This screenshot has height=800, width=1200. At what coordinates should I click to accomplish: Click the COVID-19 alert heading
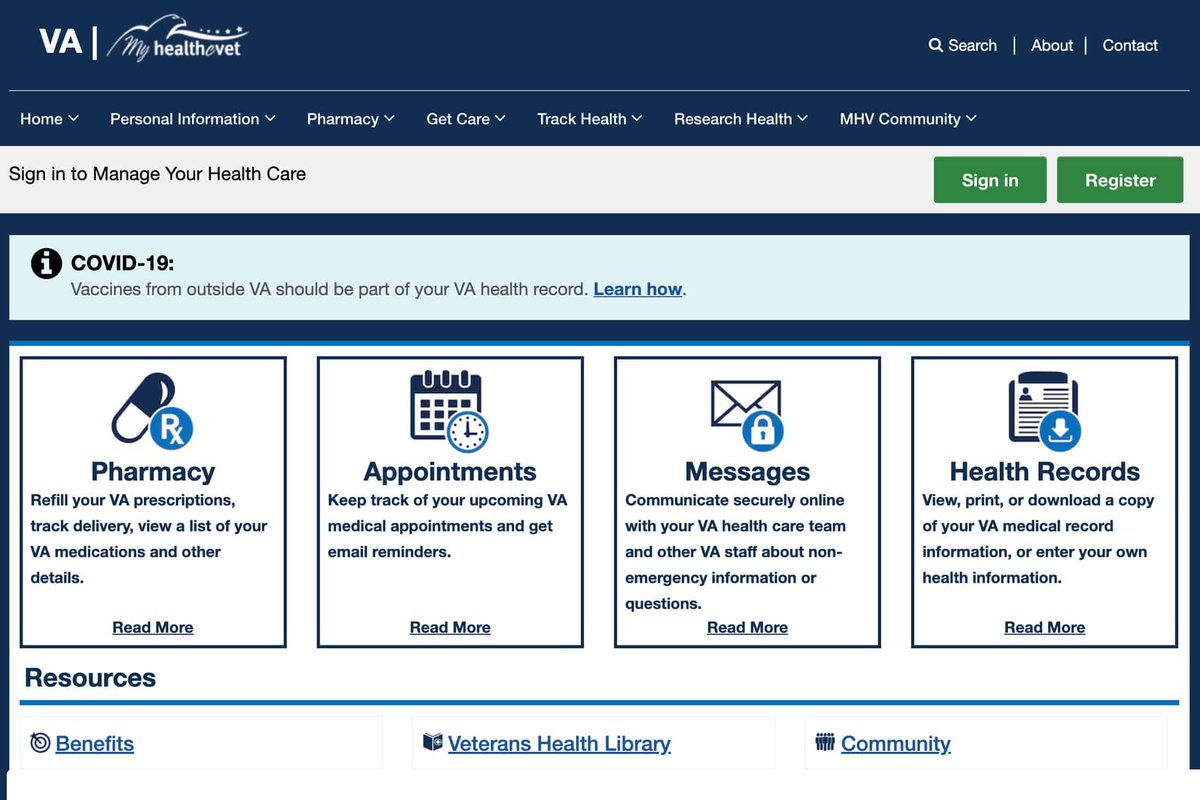pyautogui.click(x=122, y=264)
